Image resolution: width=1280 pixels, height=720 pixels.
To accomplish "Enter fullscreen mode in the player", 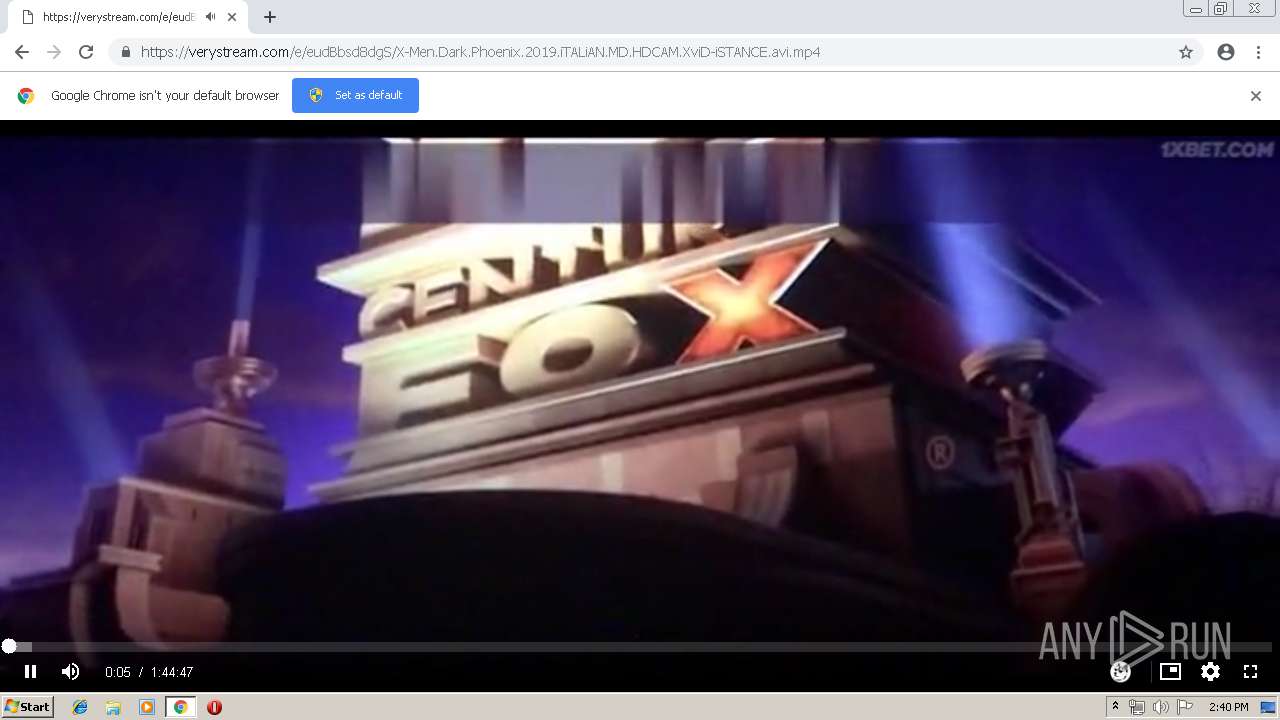I will pos(1250,672).
